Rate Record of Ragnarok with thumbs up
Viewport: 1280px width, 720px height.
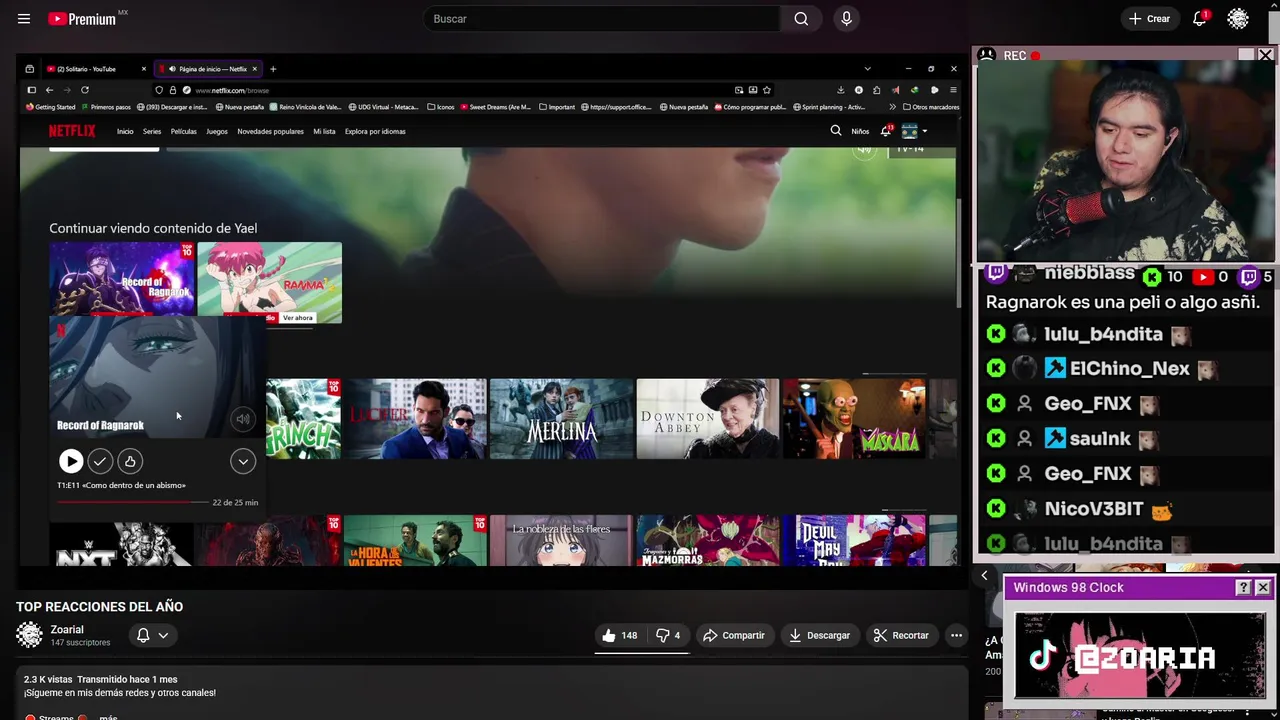click(x=130, y=461)
